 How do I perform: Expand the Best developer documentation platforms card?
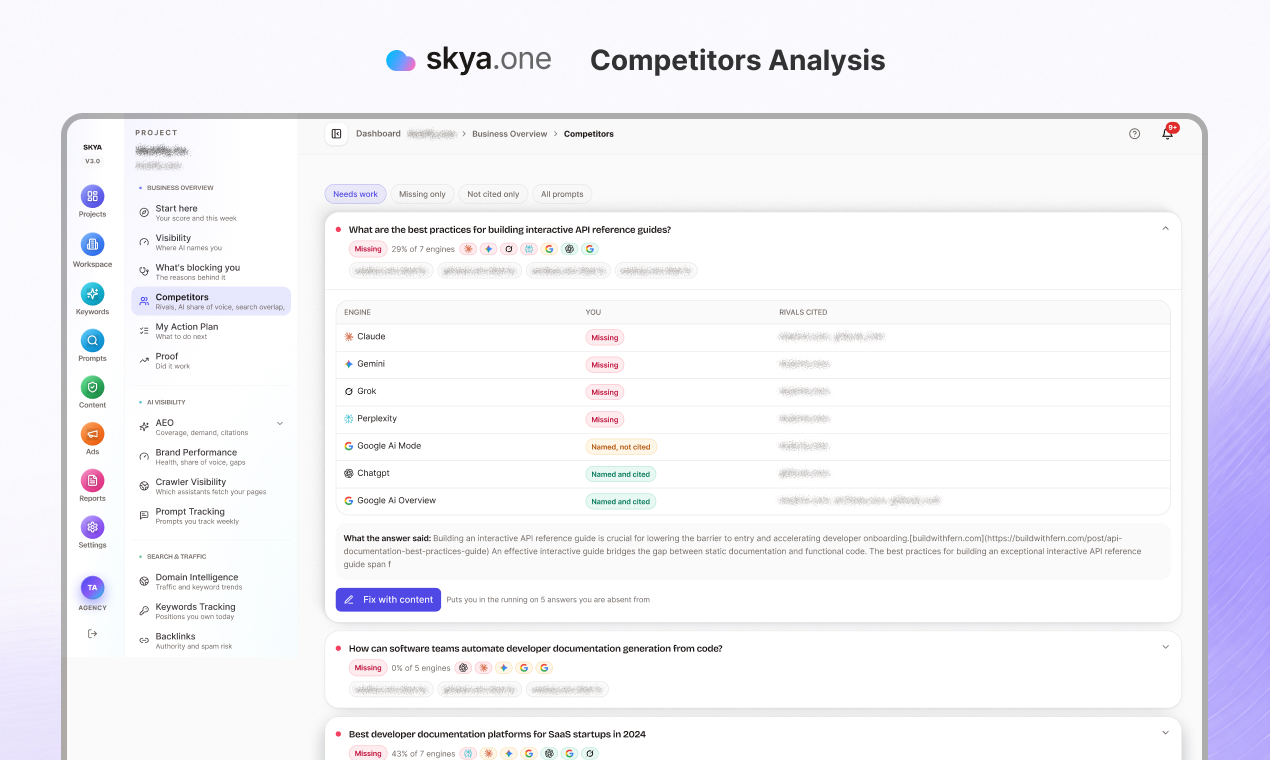coord(1165,733)
